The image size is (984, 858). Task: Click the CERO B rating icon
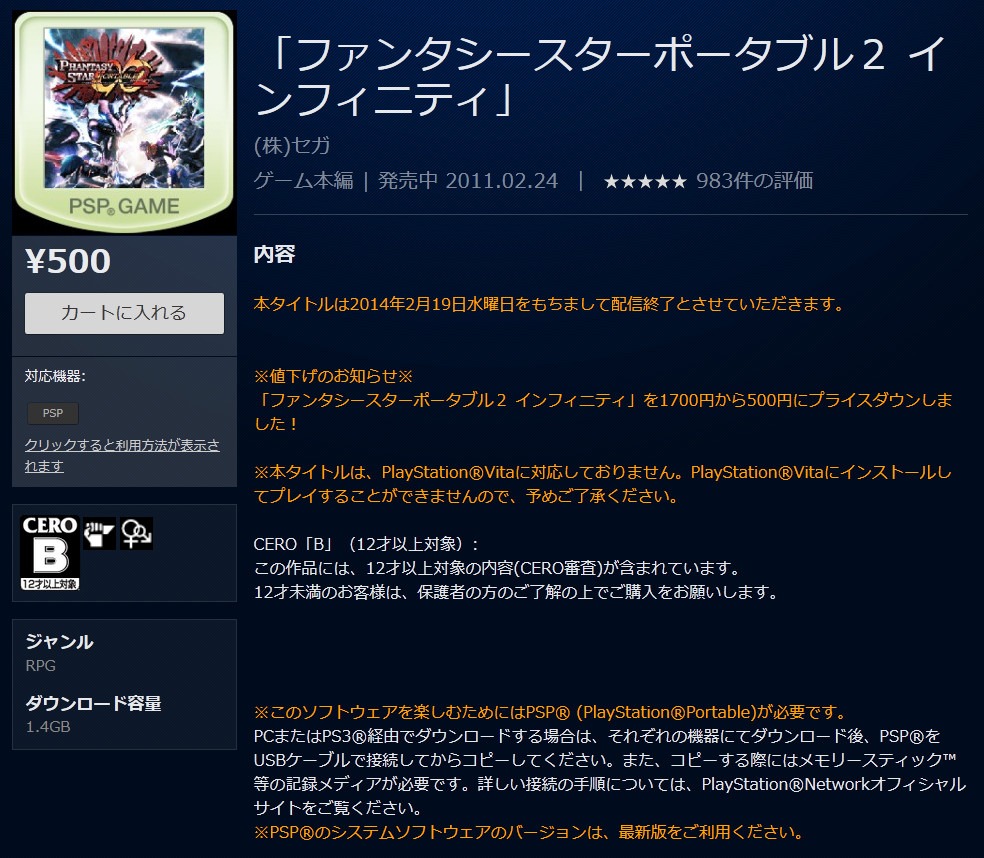[x=50, y=553]
